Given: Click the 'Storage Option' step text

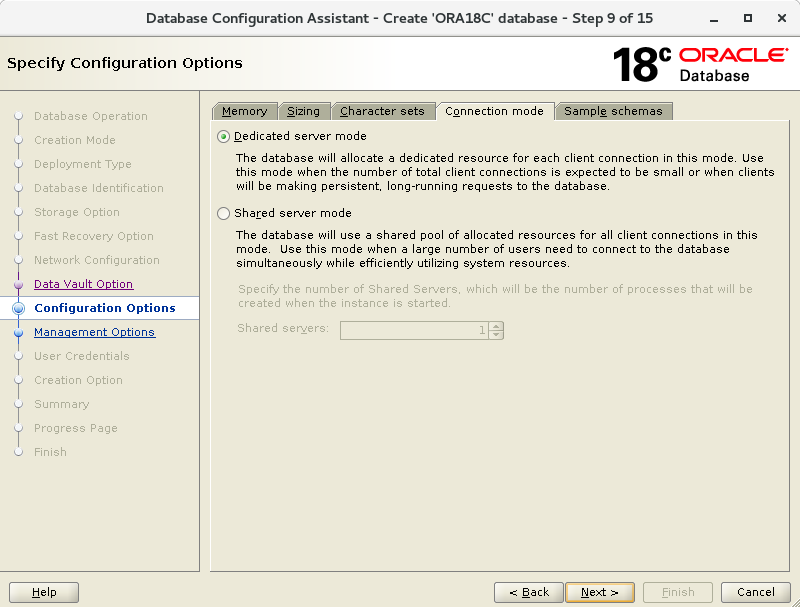Looking at the screenshot, I should (x=77, y=212).
